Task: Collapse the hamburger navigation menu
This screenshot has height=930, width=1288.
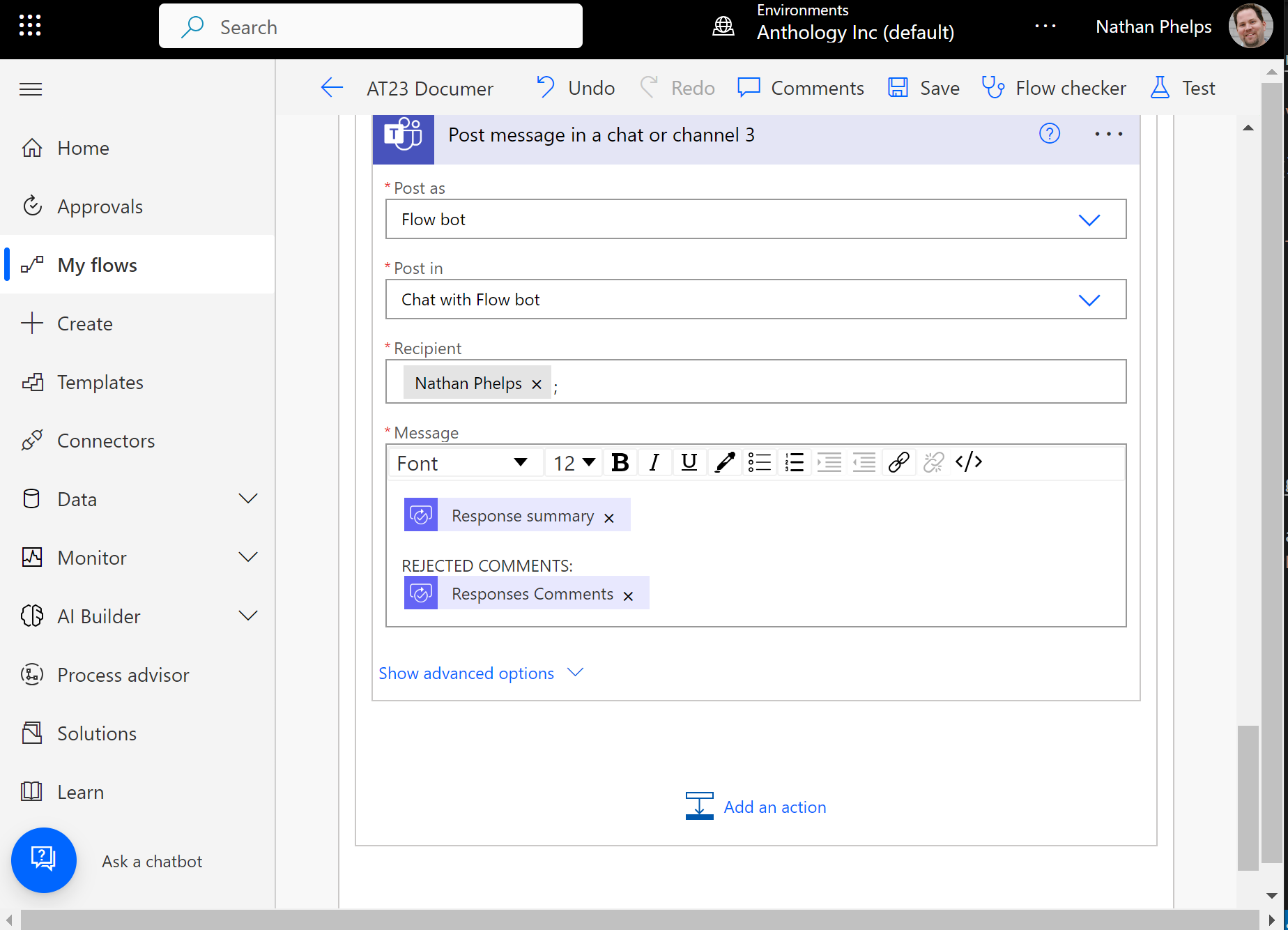Action: coord(31,89)
